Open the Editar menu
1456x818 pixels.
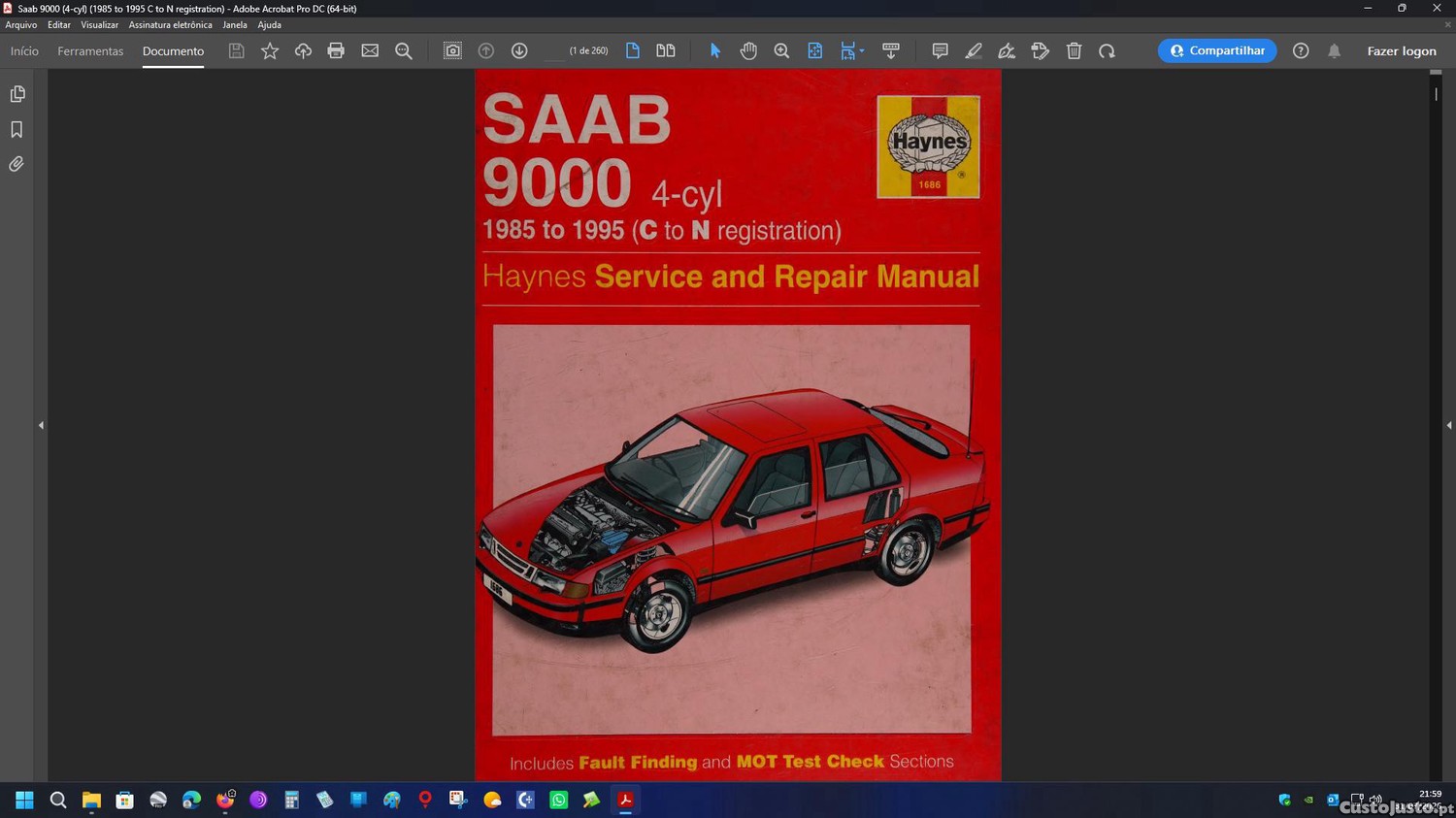59,25
